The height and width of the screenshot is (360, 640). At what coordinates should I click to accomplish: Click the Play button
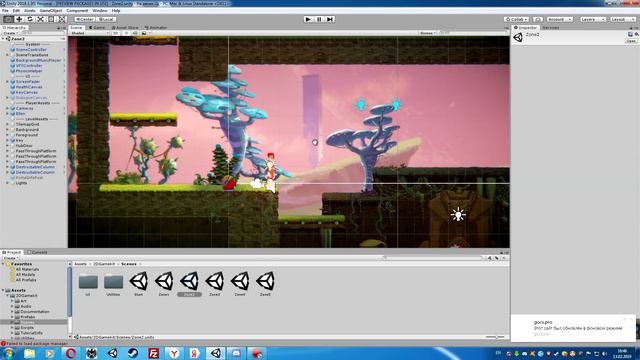point(308,19)
